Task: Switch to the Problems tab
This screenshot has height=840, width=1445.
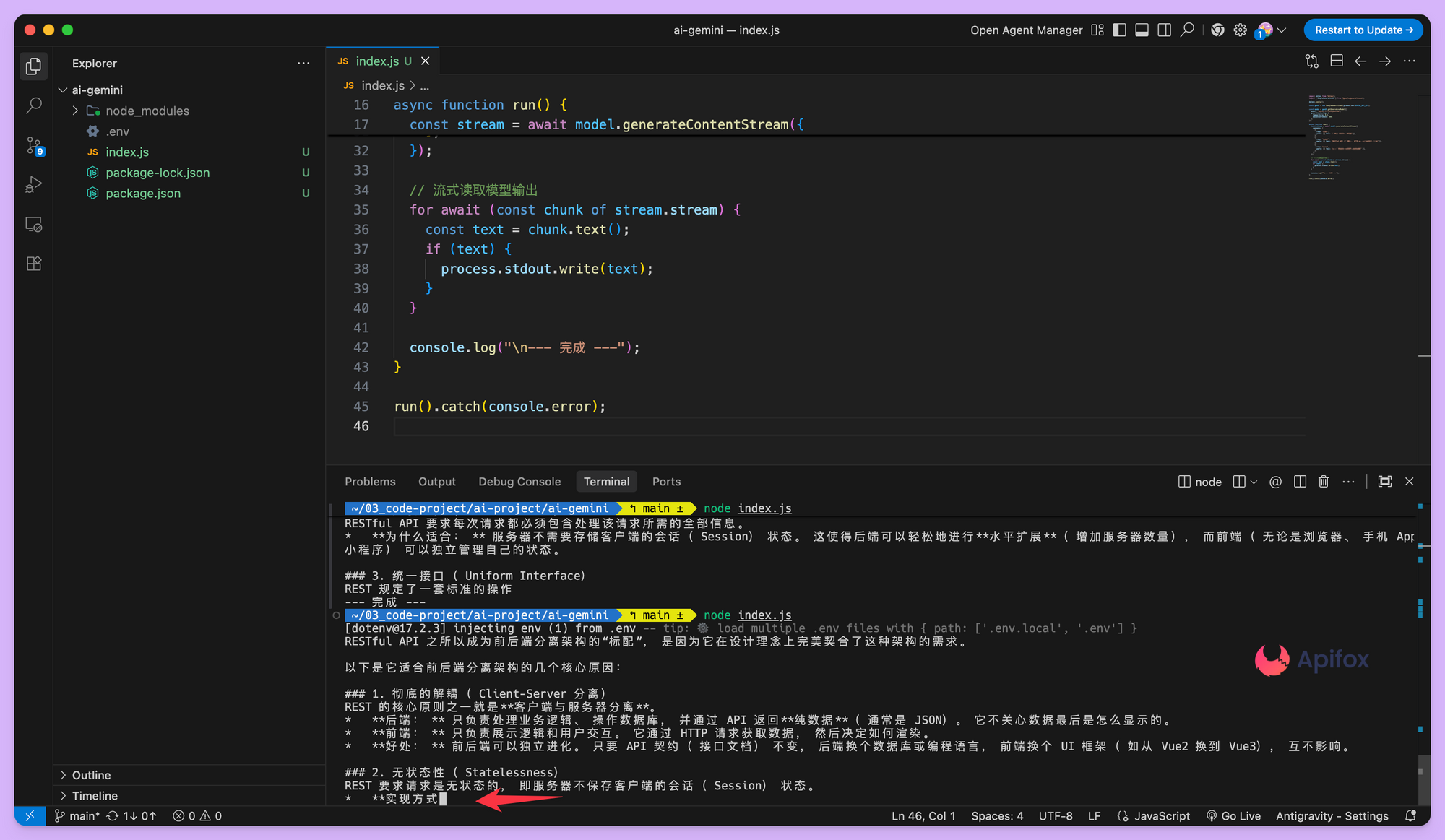Action: click(370, 482)
